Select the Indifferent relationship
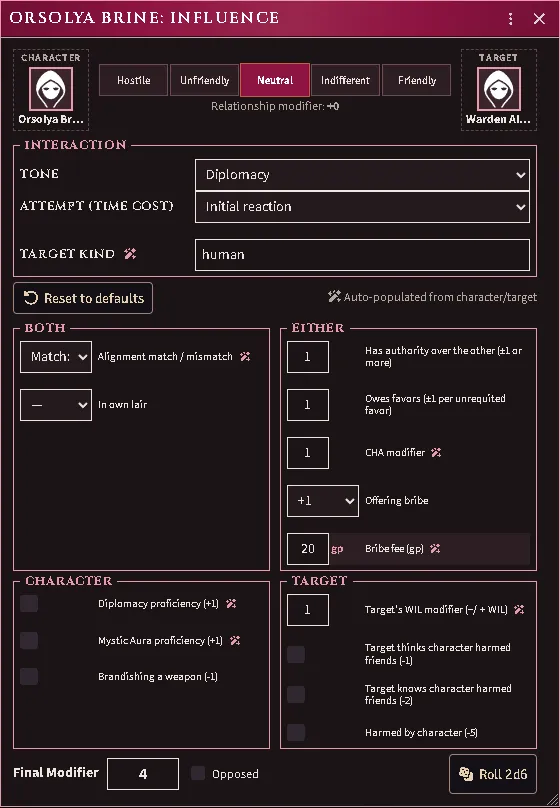Screen dimensions: 560x808 (346, 80)
